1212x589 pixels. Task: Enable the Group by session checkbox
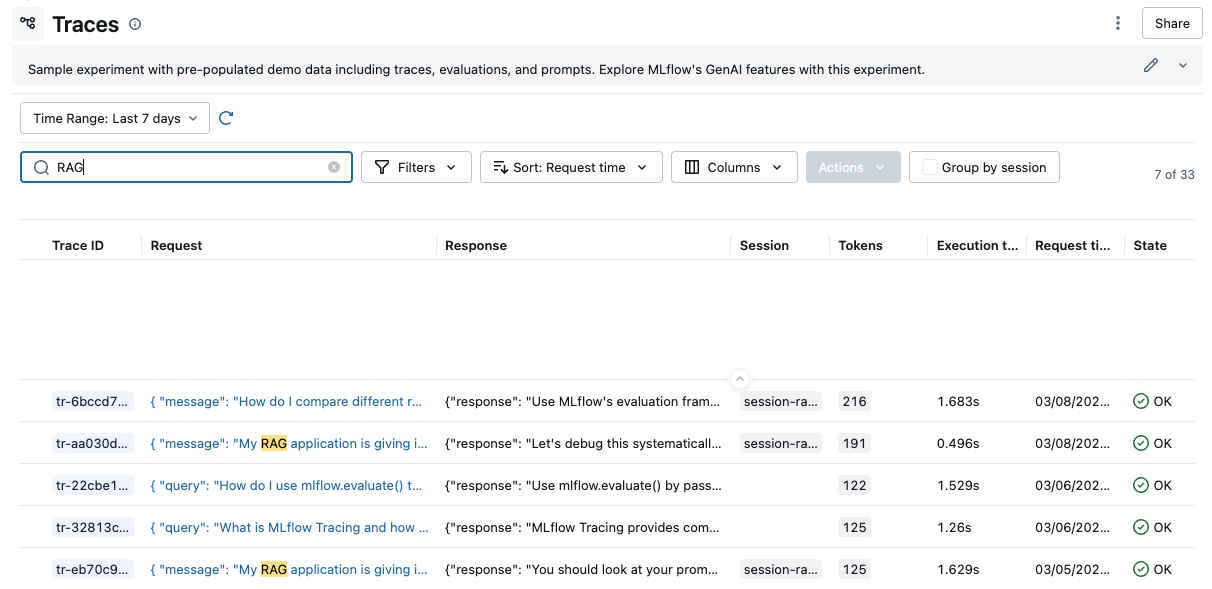tap(930, 168)
